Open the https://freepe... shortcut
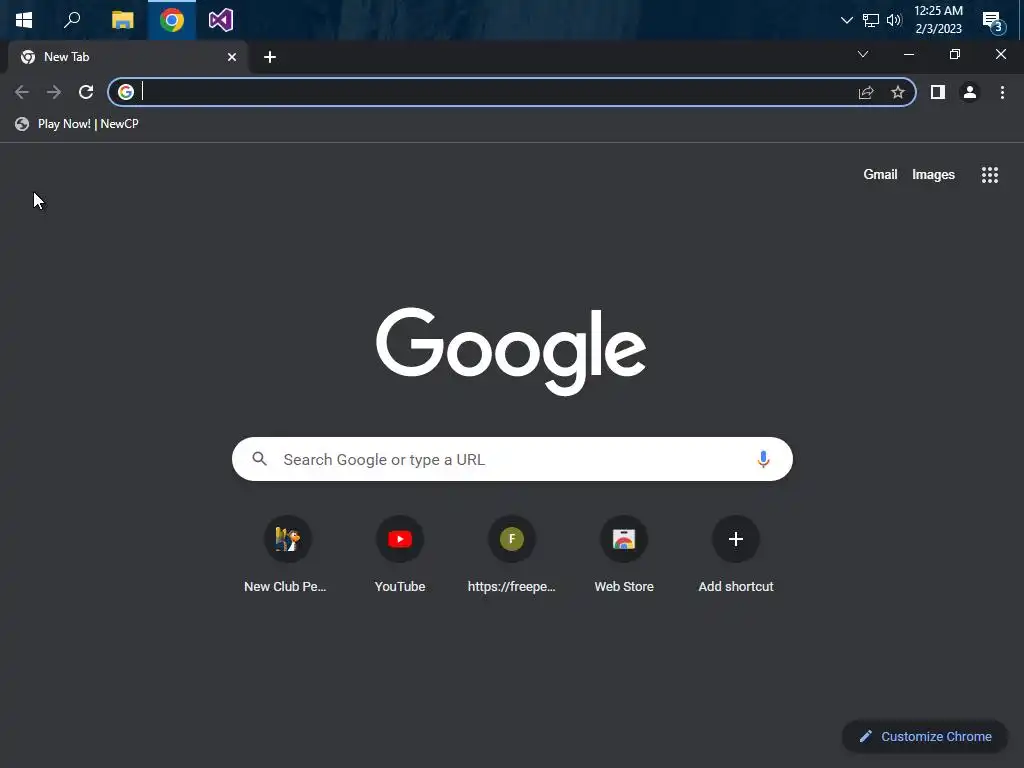Image resolution: width=1024 pixels, height=768 pixels. click(x=511, y=554)
